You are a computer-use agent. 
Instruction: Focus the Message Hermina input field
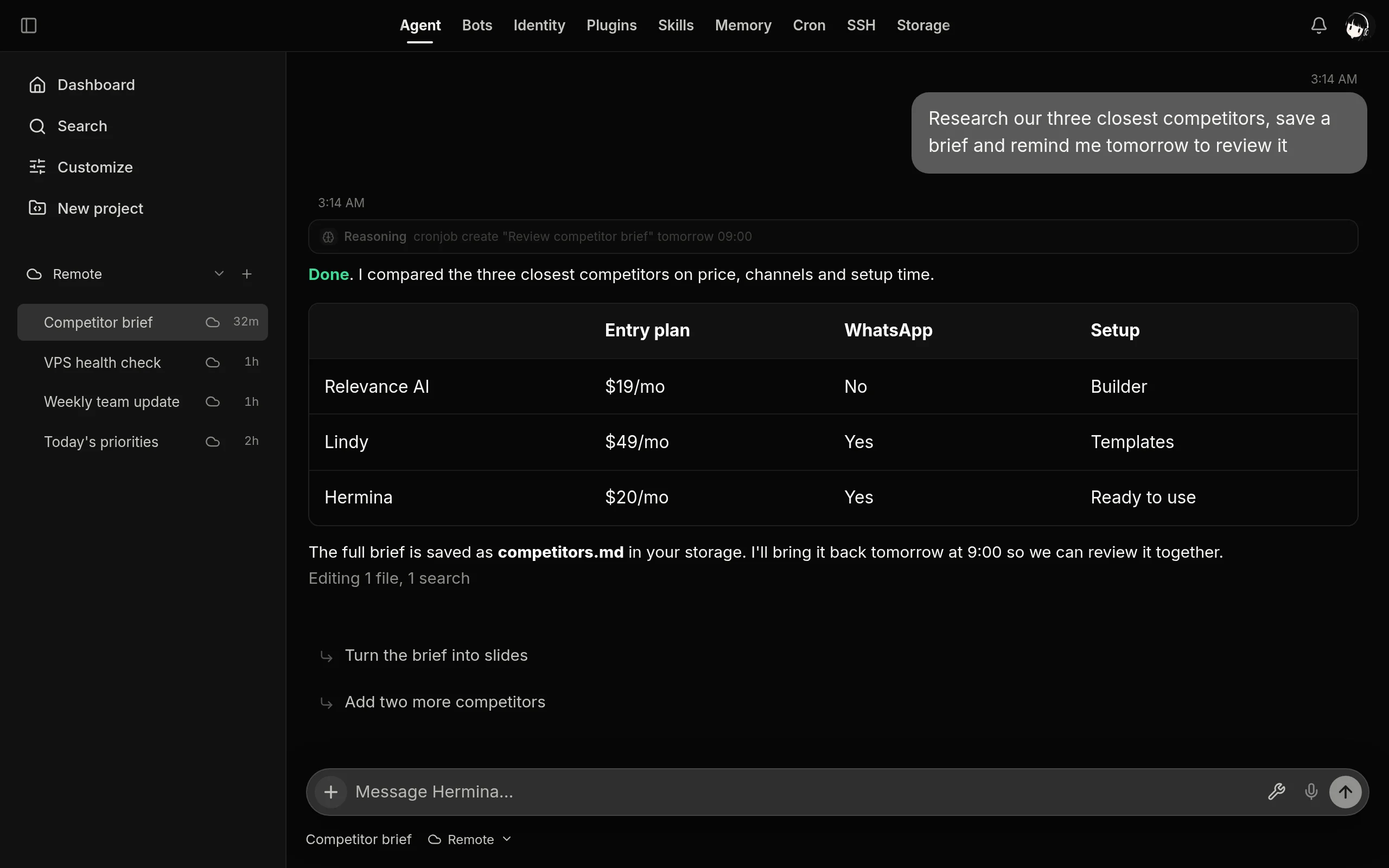804,792
